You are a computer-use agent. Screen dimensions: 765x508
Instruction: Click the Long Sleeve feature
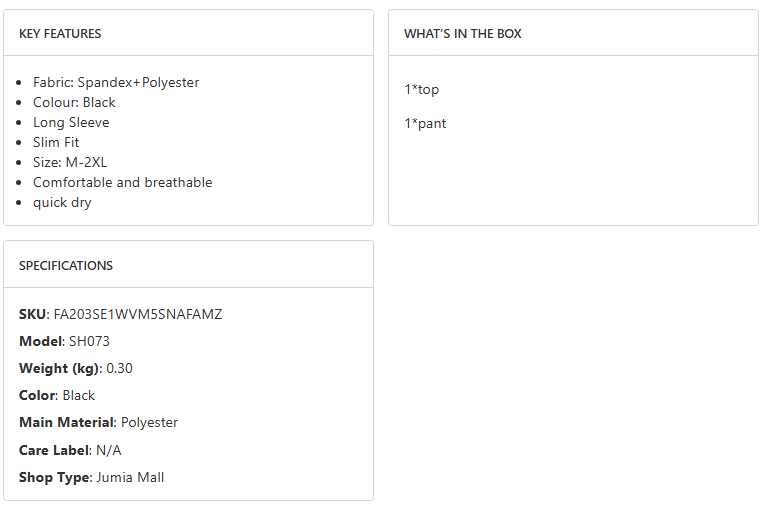point(71,123)
